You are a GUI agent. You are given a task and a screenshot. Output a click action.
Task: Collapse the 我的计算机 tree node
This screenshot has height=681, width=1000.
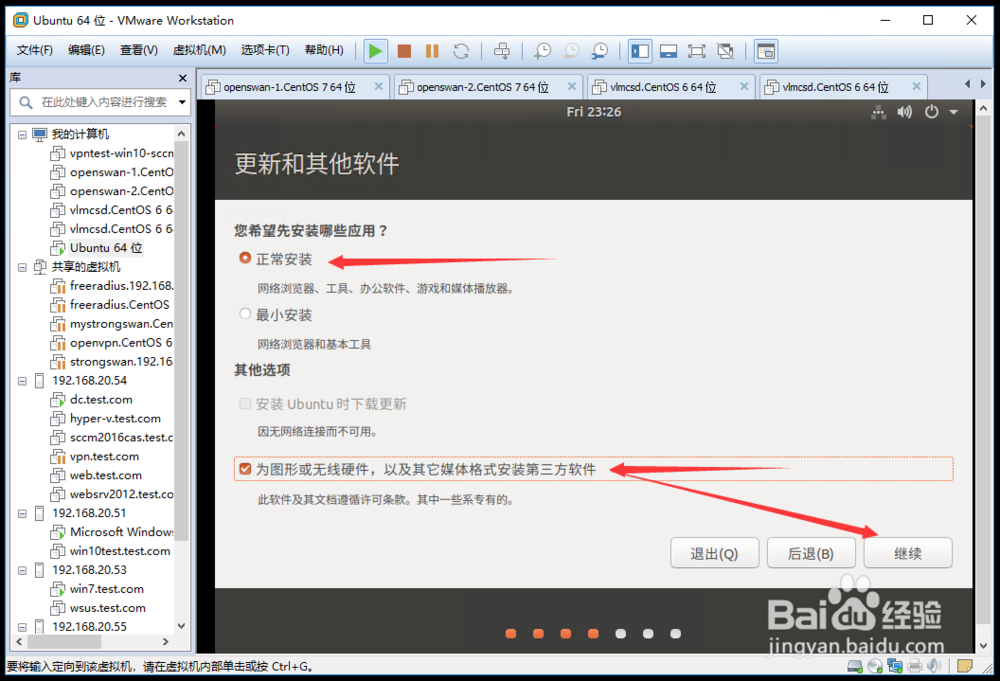click(22, 135)
